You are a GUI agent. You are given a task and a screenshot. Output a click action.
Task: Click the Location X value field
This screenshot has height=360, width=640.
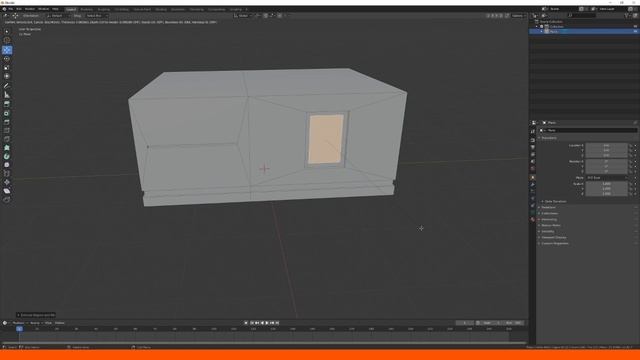[607, 145]
